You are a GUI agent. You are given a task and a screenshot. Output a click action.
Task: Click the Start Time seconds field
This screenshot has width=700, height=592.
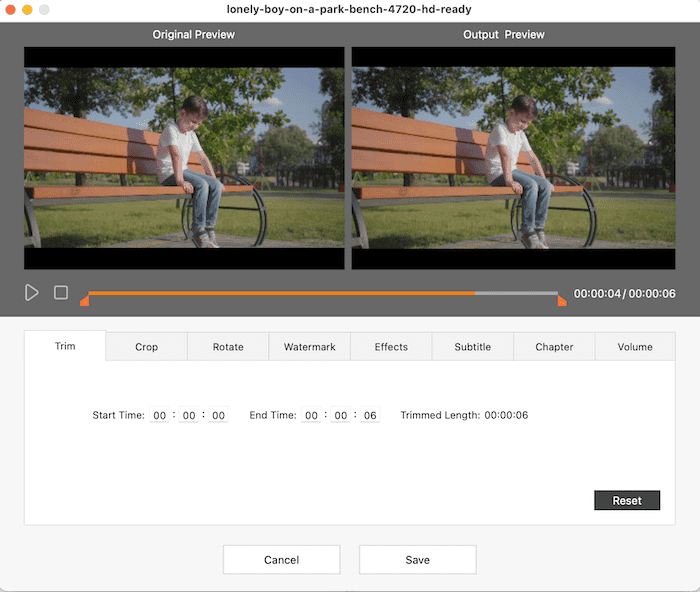[x=218, y=415]
